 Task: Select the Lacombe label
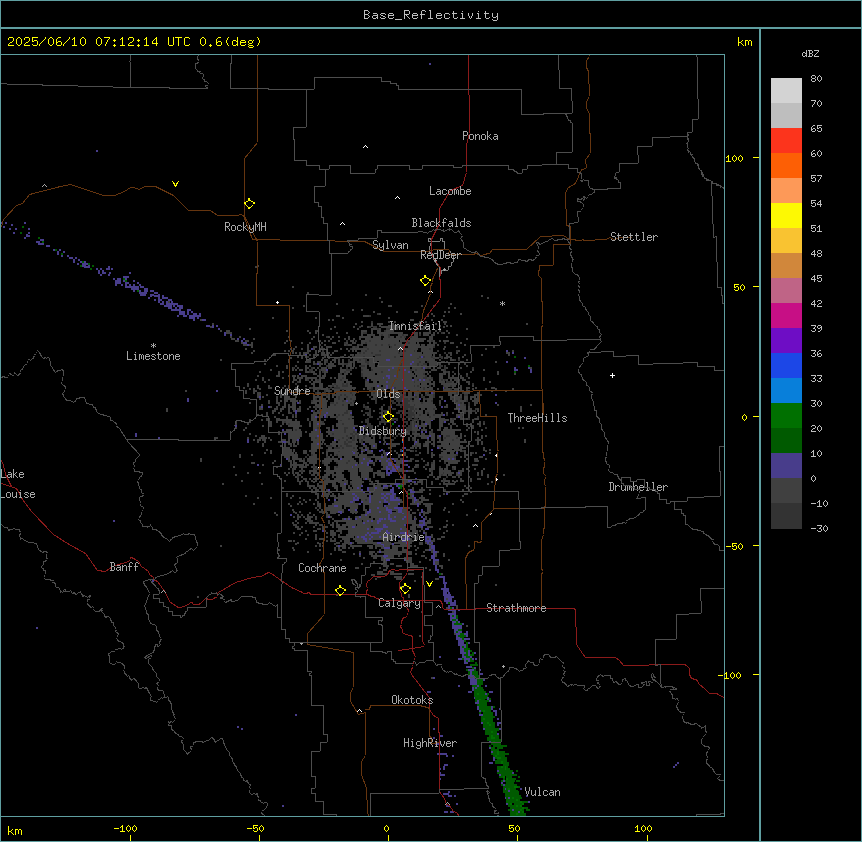pyautogui.click(x=450, y=191)
